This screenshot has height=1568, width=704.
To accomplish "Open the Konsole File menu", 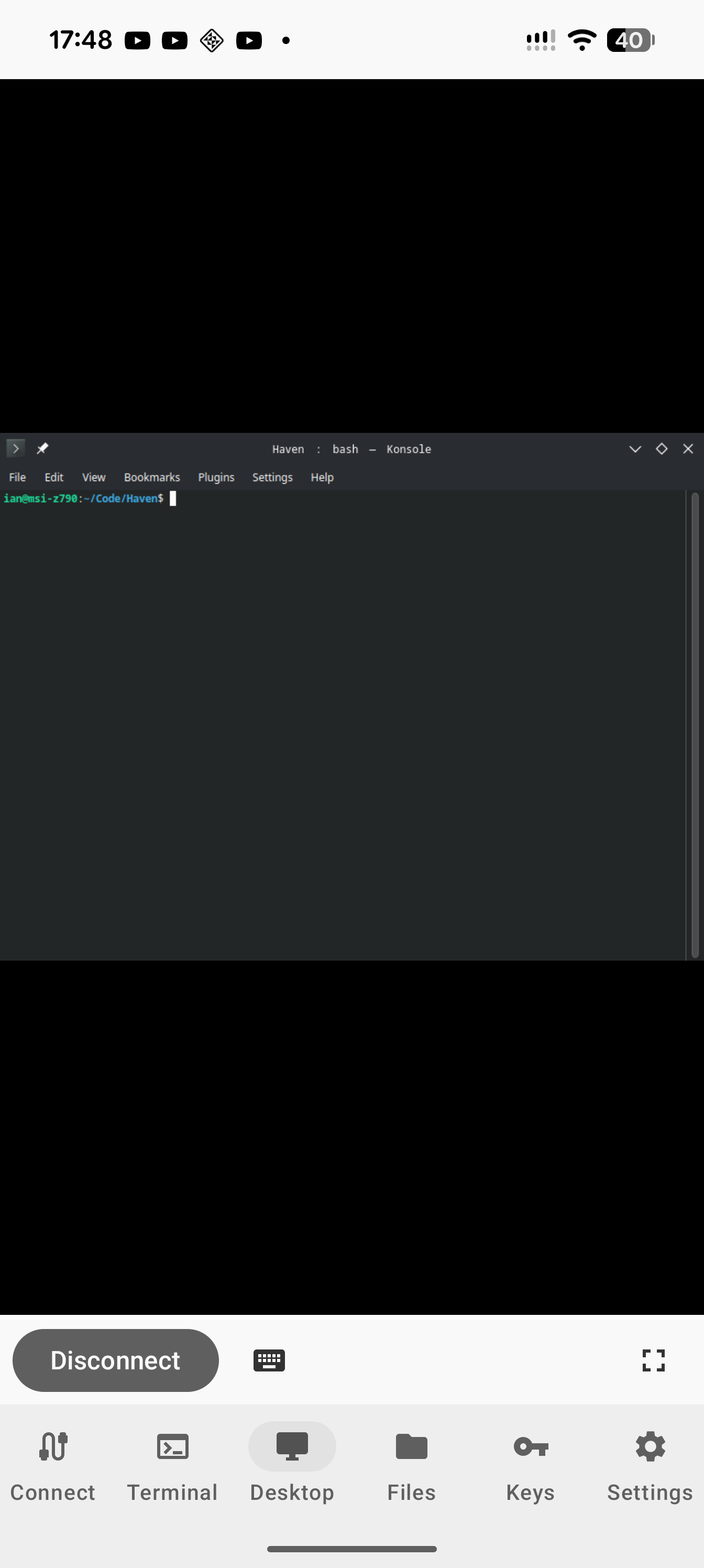I will click(17, 477).
